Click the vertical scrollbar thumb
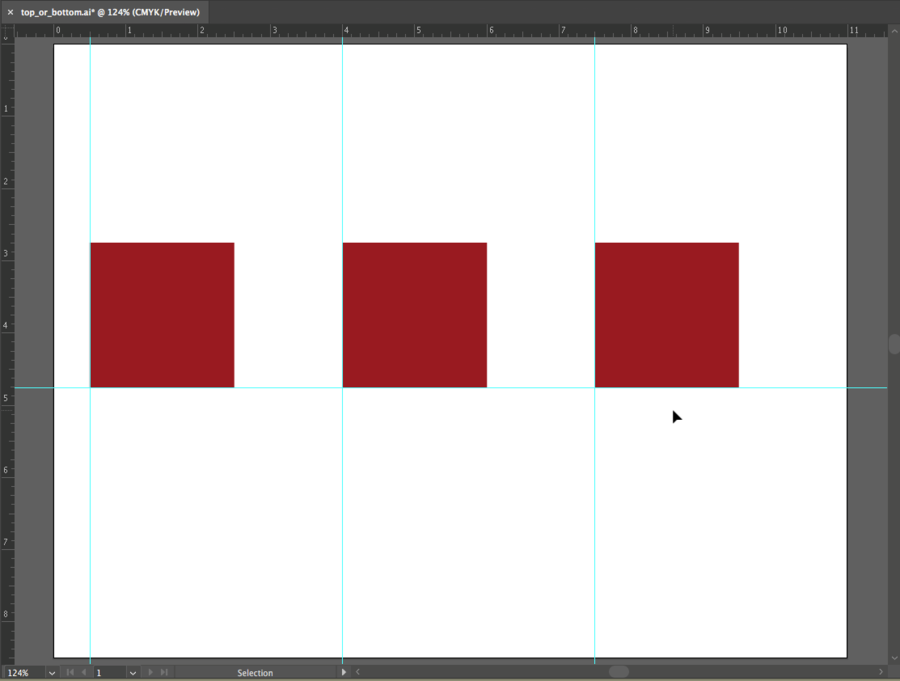 894,344
